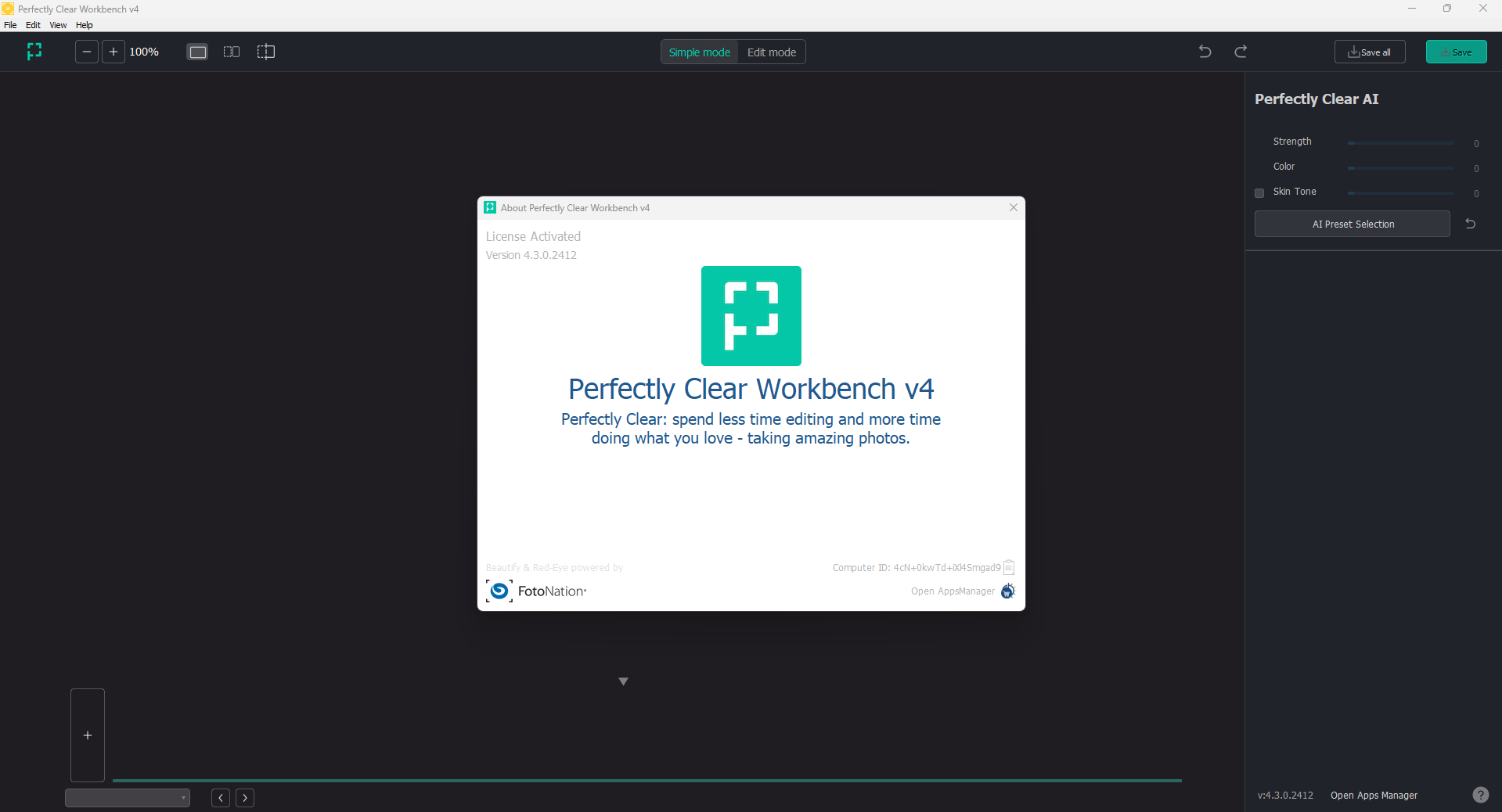Click the 100% zoom level value
1502x812 pixels.
144,52
